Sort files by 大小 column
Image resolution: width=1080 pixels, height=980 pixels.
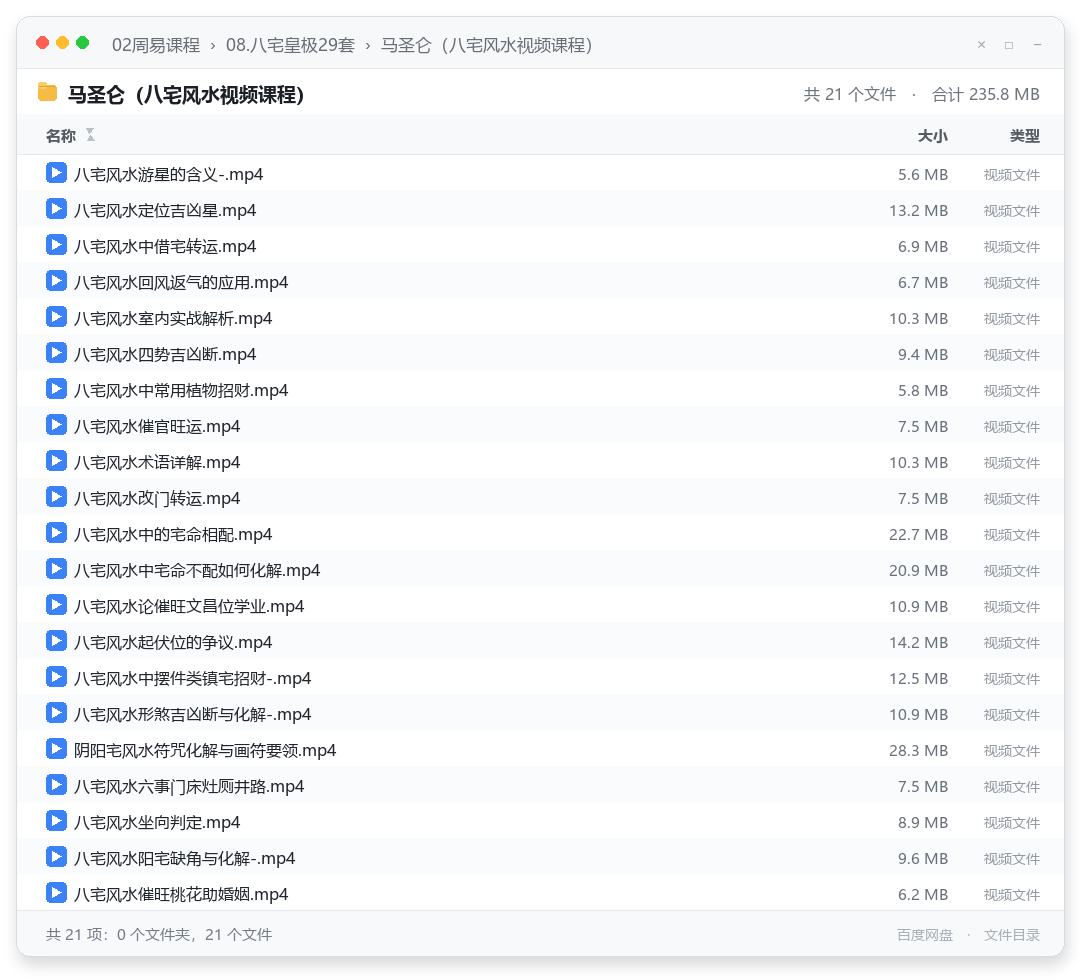point(933,136)
